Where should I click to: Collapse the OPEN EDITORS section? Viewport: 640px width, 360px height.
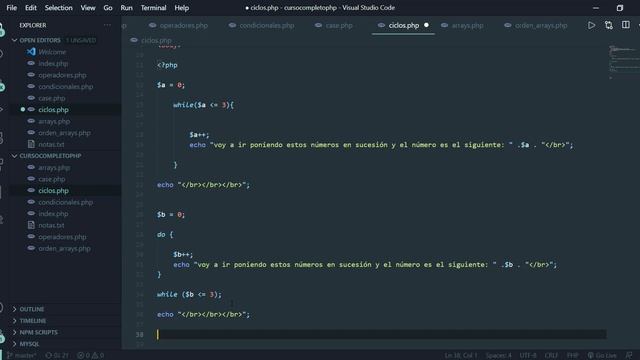[x=40, y=40]
